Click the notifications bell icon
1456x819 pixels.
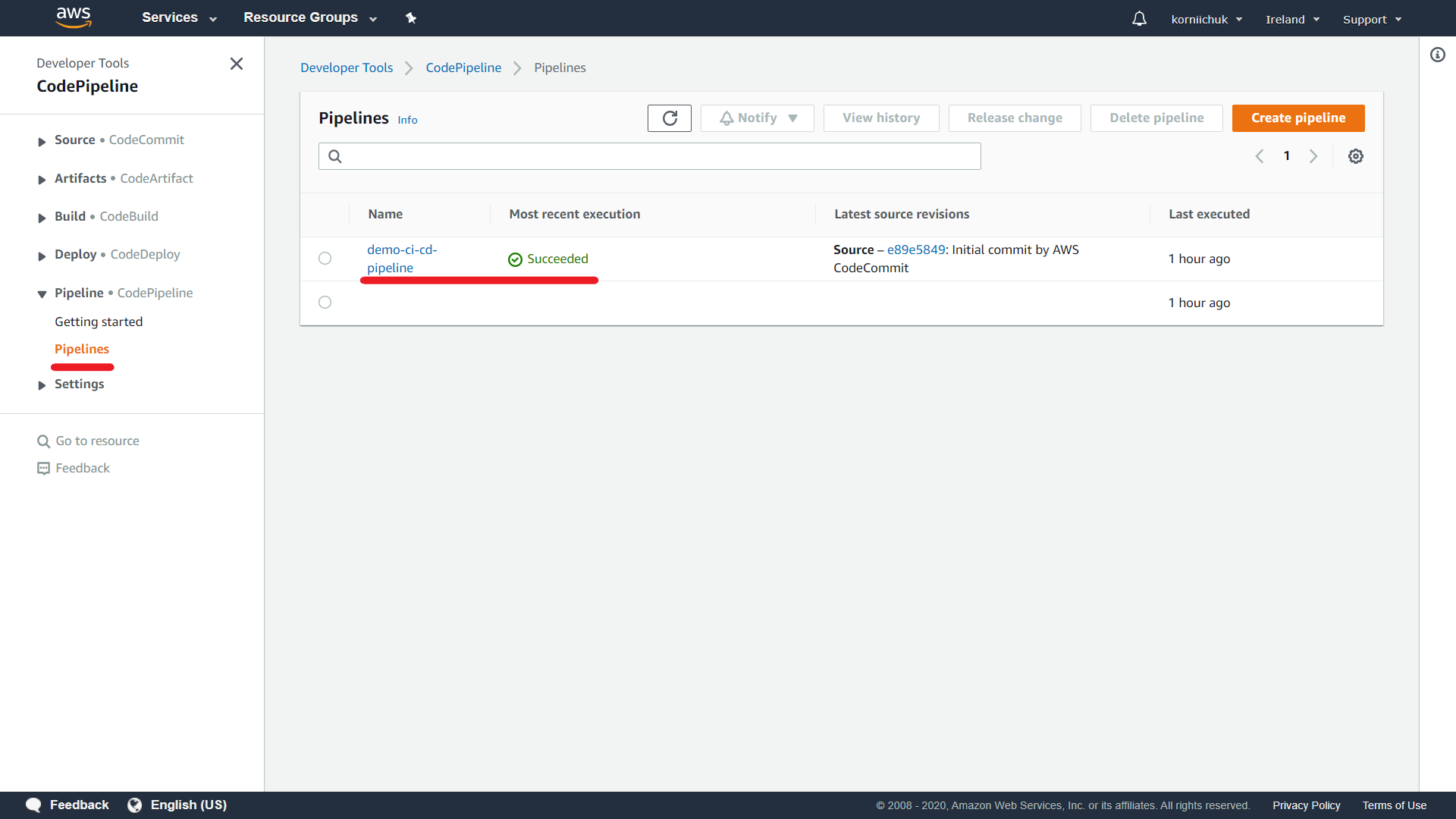point(1139,18)
